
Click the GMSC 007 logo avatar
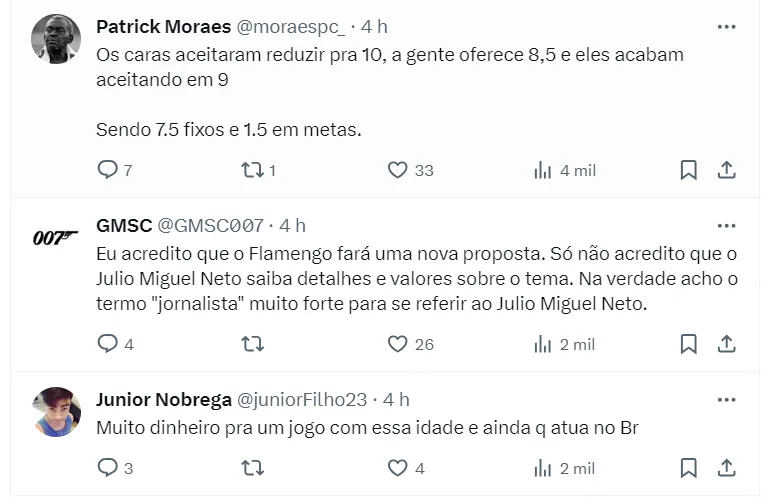(x=56, y=238)
